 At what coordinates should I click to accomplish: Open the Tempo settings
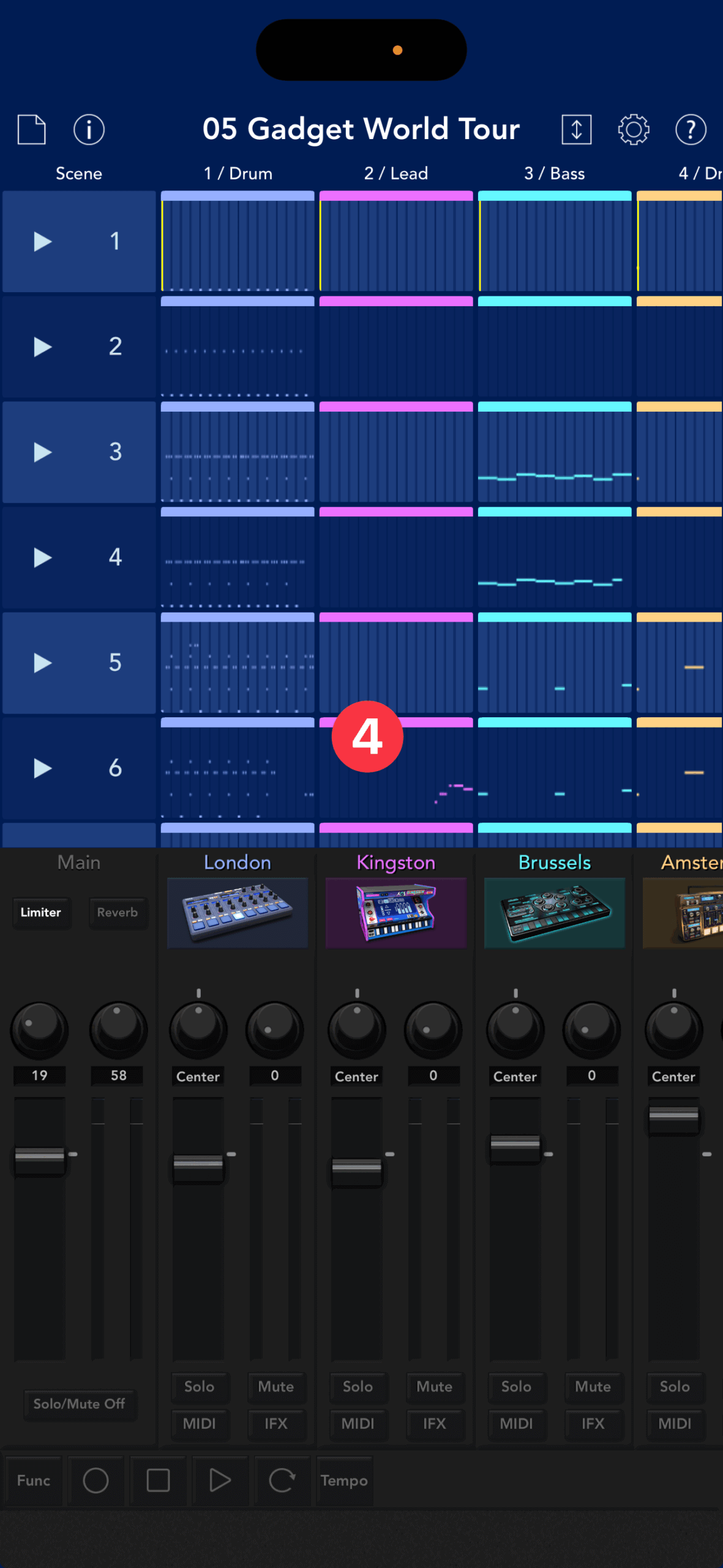(x=344, y=1480)
